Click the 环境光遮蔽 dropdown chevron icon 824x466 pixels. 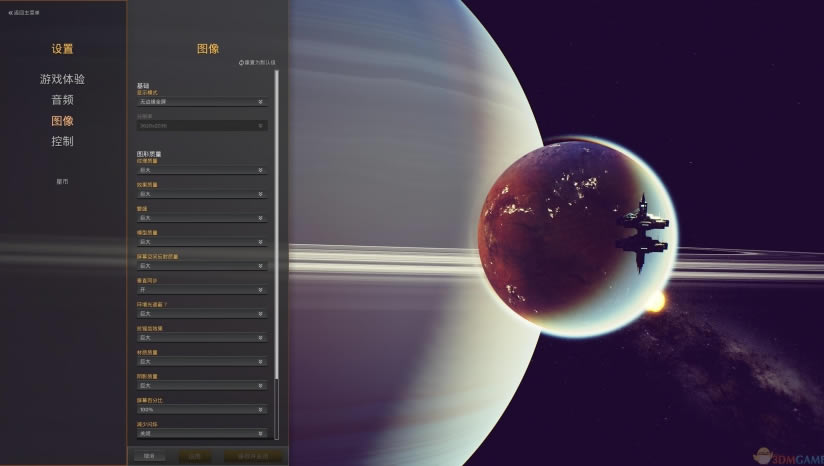pos(261,314)
